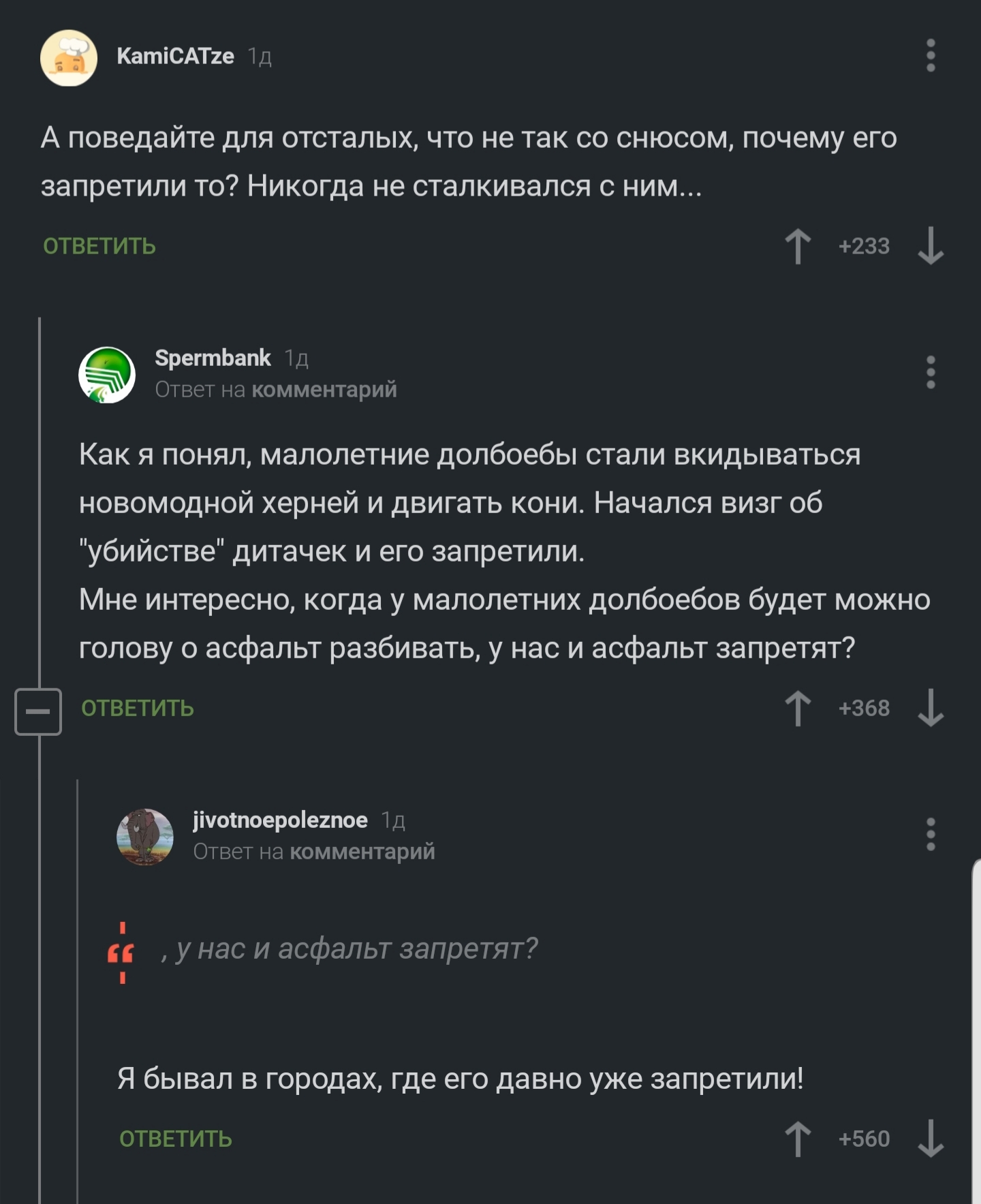
Task: Reply to jivotnoepoleznoe's comment
Action: 176,1139
